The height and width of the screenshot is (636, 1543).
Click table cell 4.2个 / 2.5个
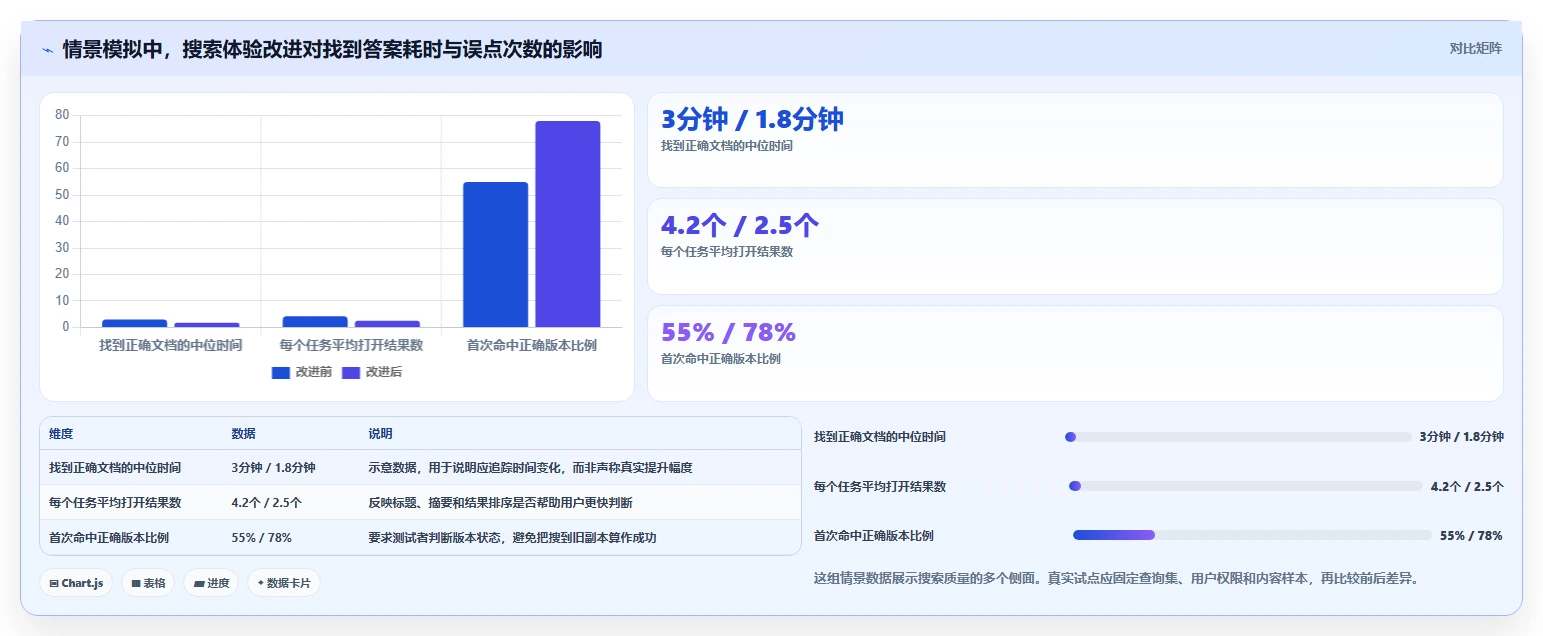pyautogui.click(x=267, y=502)
